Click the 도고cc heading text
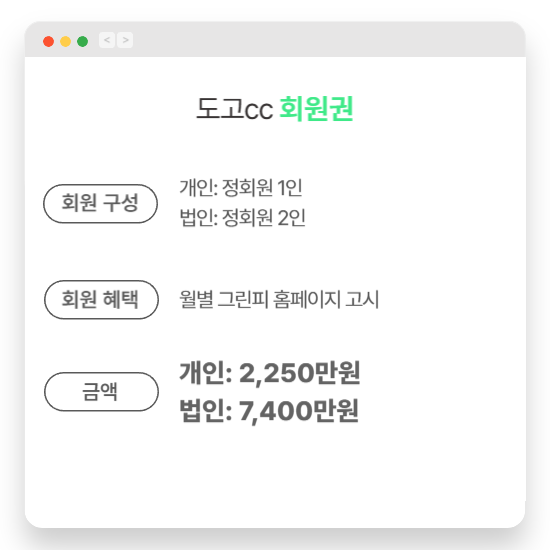The width and height of the screenshot is (550, 550). point(234,109)
